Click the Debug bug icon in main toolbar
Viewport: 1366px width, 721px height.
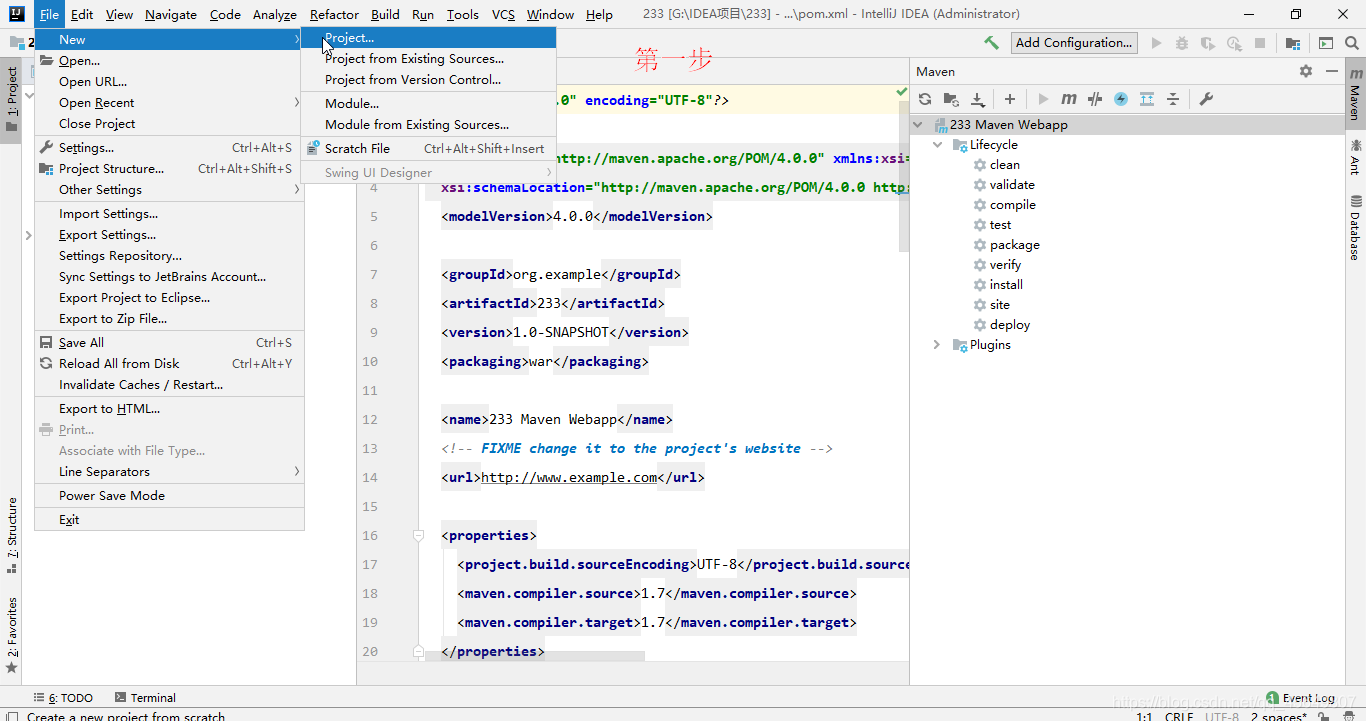coord(1182,43)
